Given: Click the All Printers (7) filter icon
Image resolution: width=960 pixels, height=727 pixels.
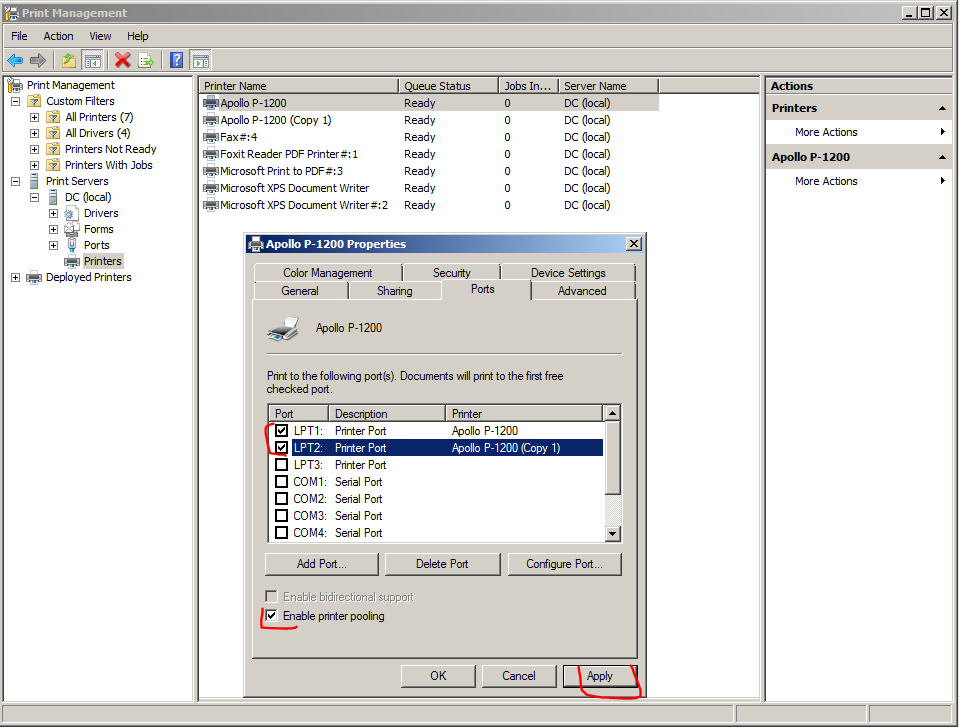Looking at the screenshot, I should coord(54,117).
